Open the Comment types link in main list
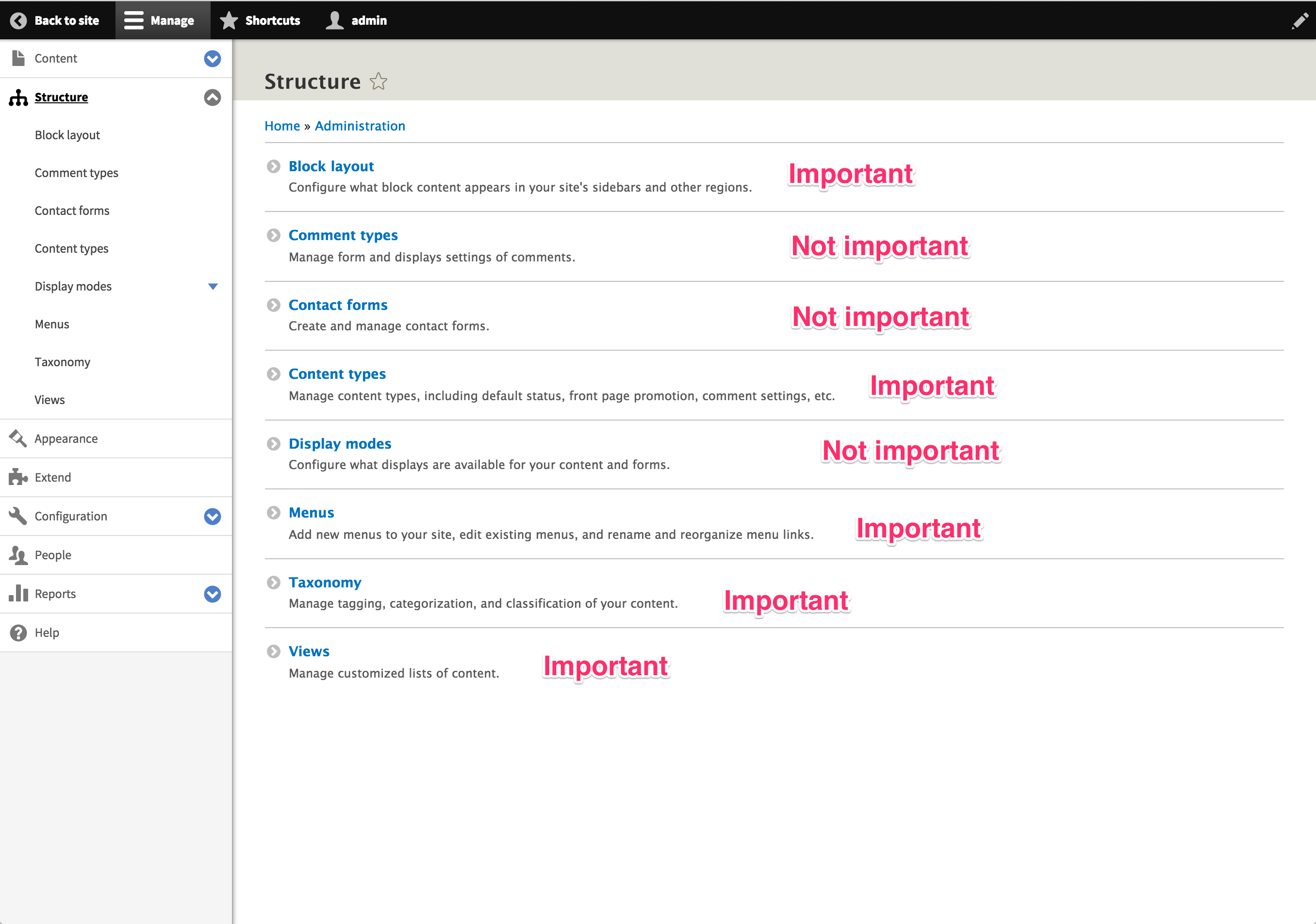Viewport: 1316px width, 924px height. pyautogui.click(x=344, y=235)
